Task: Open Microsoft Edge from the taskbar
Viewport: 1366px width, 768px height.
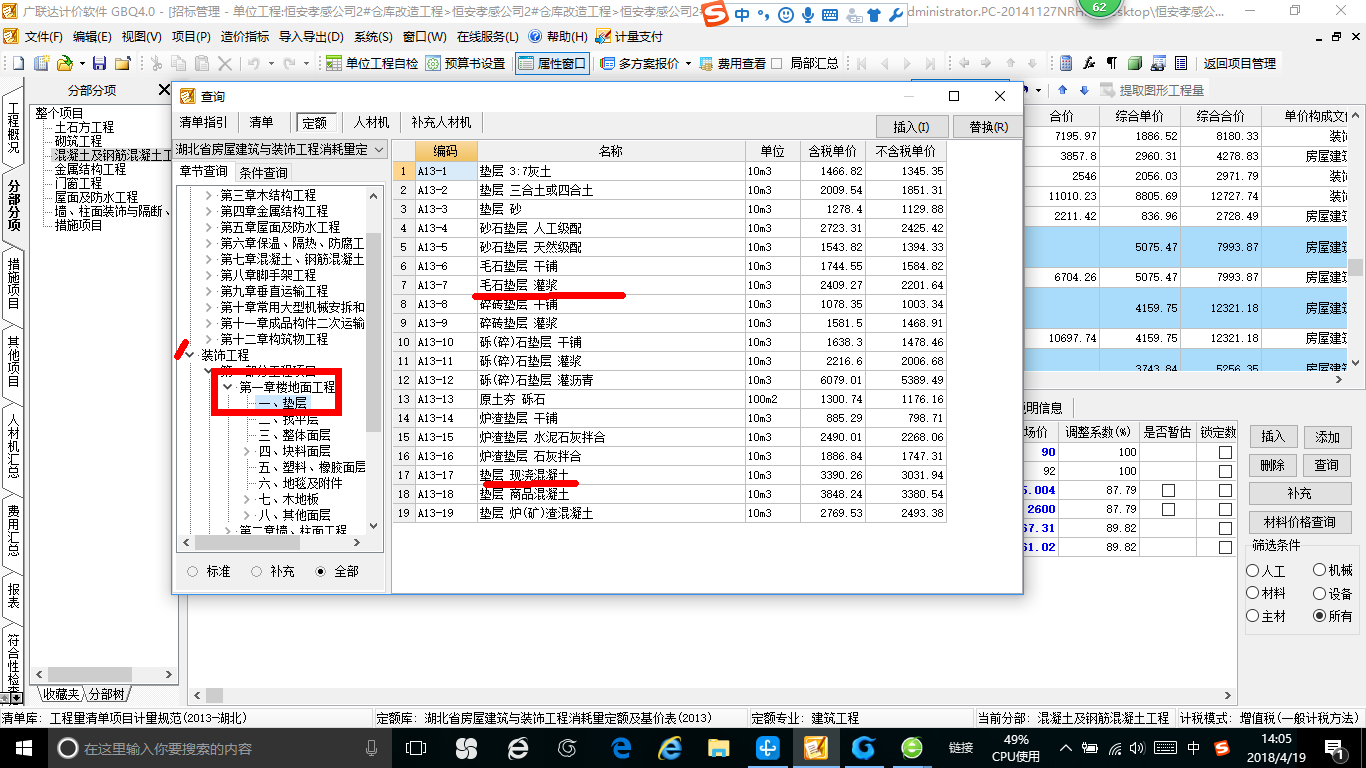Action: (621, 747)
